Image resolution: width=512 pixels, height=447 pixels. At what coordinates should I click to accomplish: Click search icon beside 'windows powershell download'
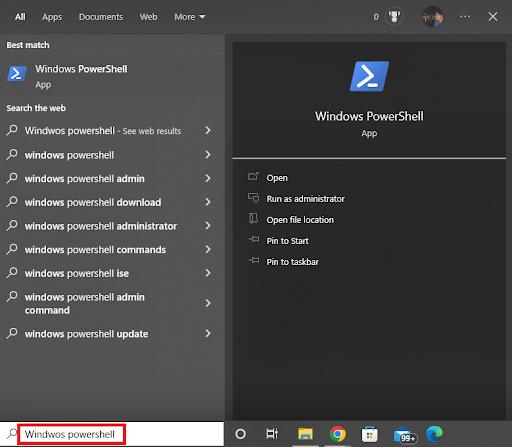tap(12, 201)
